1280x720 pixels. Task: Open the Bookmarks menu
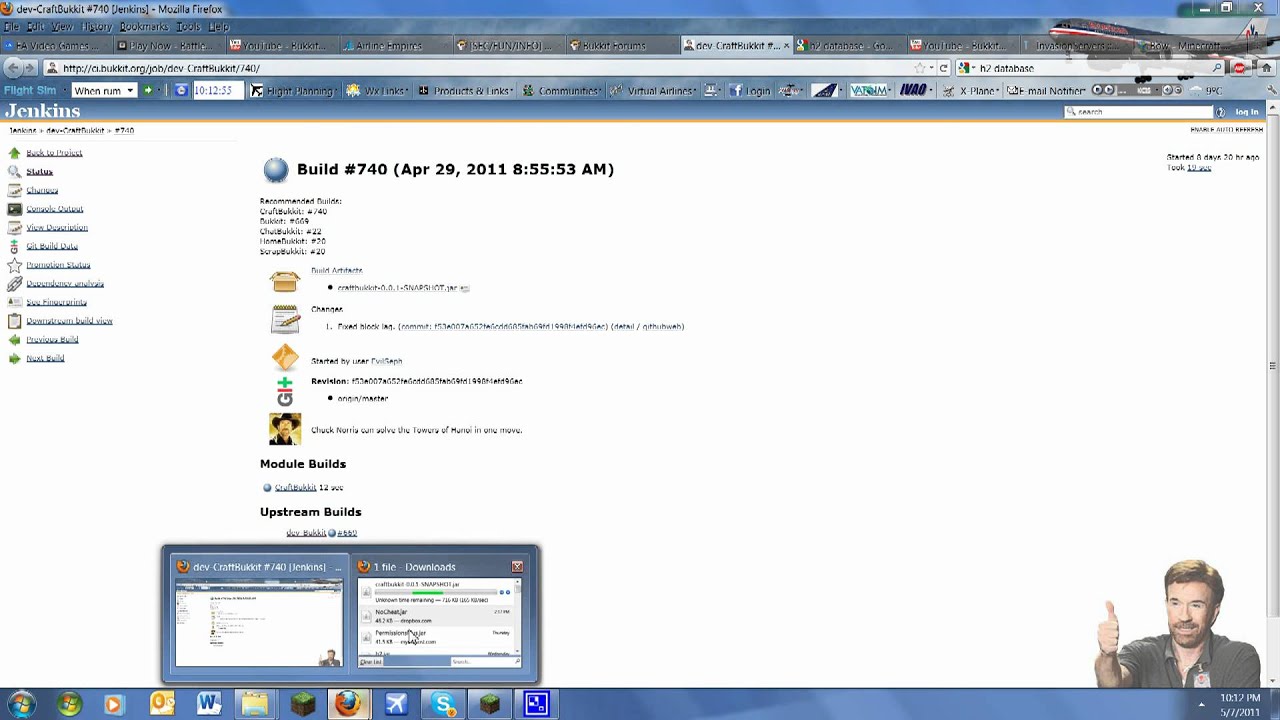click(x=144, y=26)
